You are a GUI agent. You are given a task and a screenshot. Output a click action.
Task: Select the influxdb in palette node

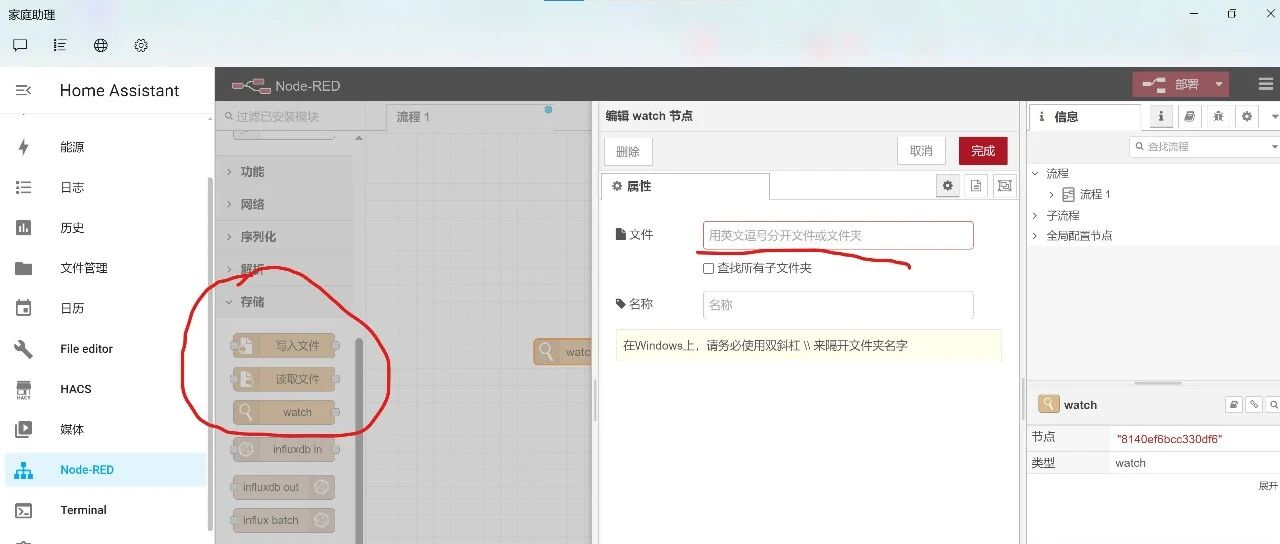(284, 450)
